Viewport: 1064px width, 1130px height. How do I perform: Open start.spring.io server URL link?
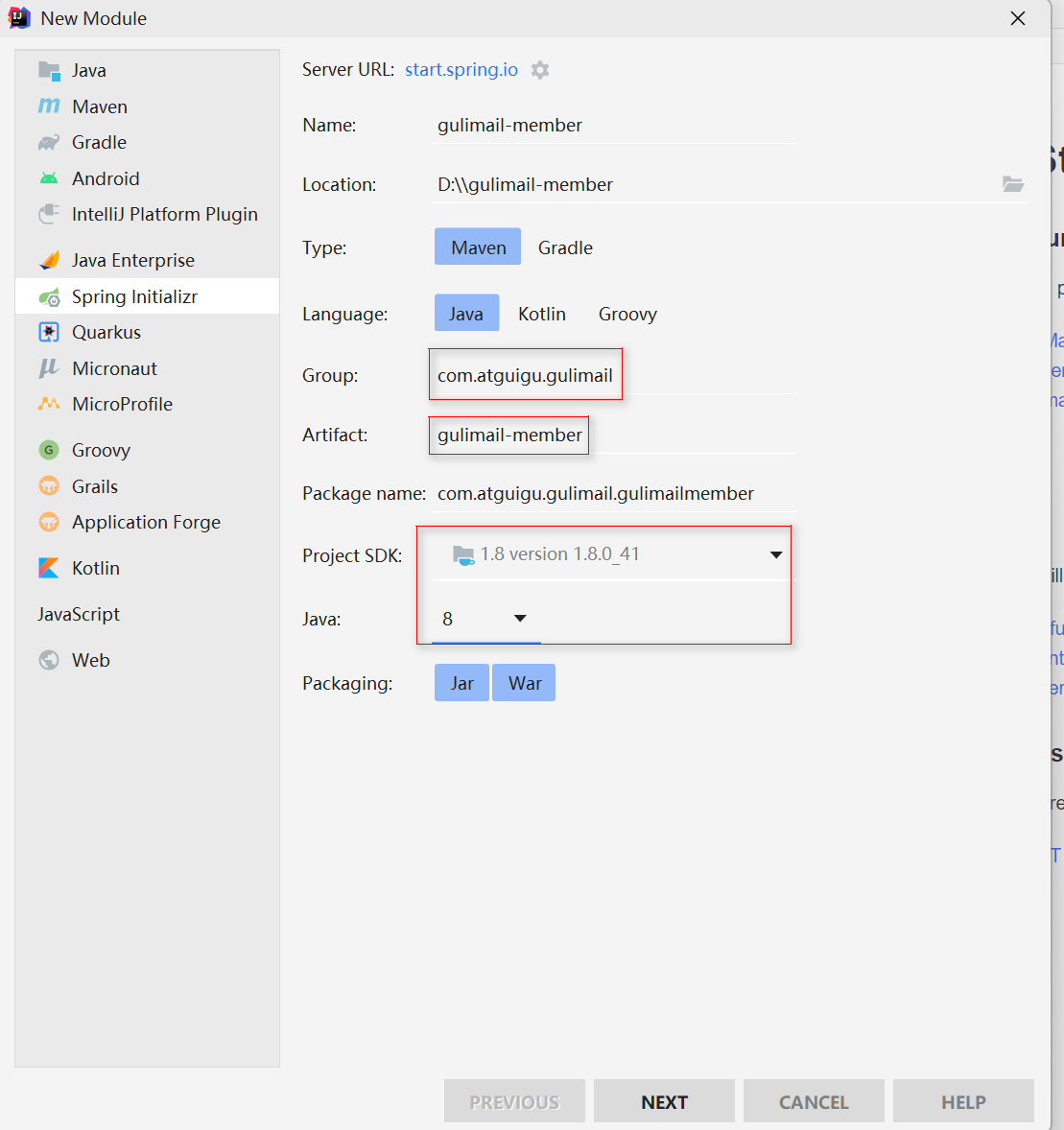(461, 70)
